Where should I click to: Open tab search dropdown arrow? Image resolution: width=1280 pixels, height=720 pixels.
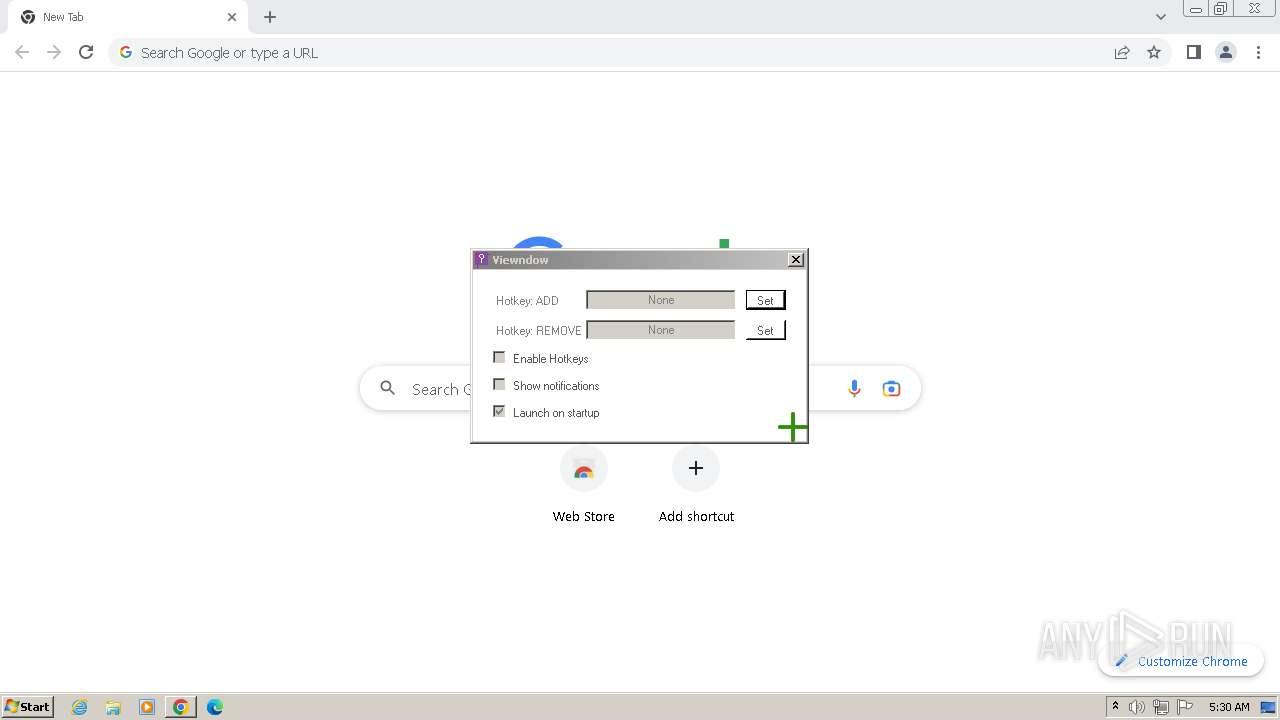coord(1161,17)
